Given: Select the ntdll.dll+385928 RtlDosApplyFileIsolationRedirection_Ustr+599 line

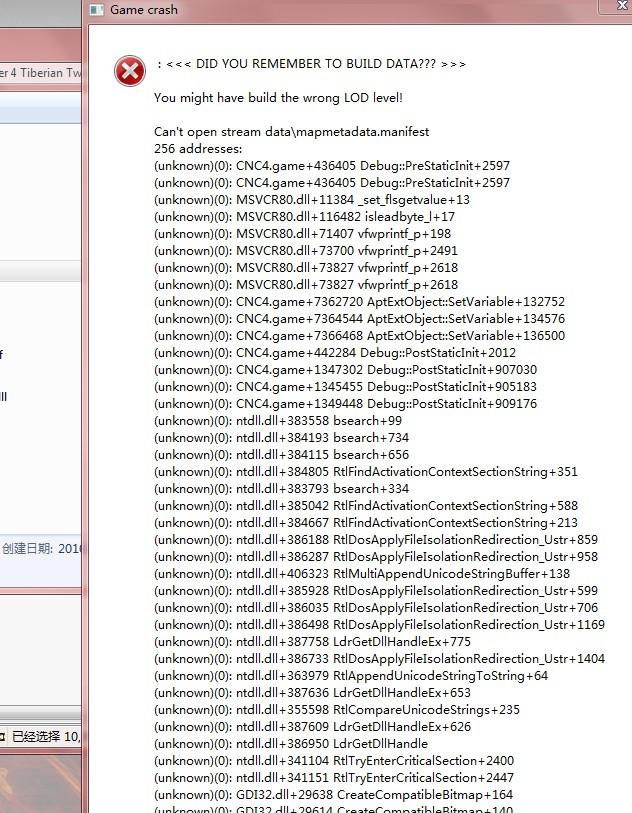Looking at the screenshot, I should pyautogui.click(x=376, y=591).
